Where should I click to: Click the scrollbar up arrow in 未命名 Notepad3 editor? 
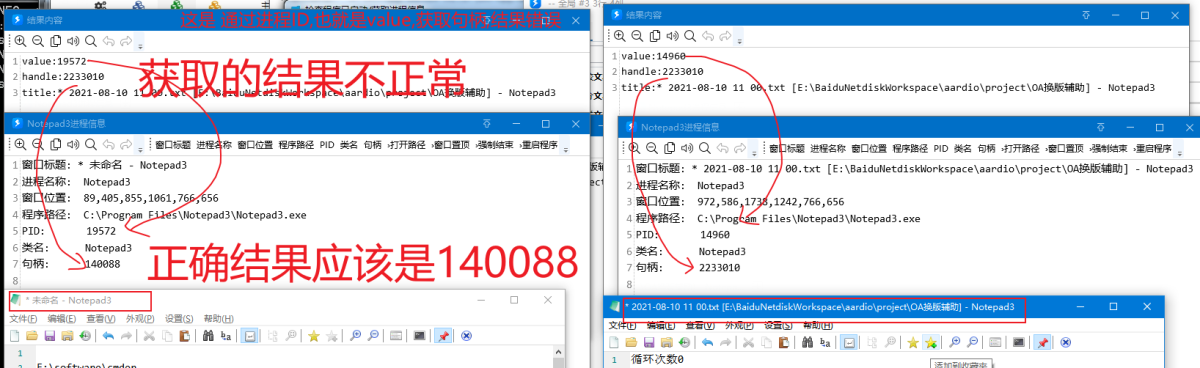click(557, 353)
